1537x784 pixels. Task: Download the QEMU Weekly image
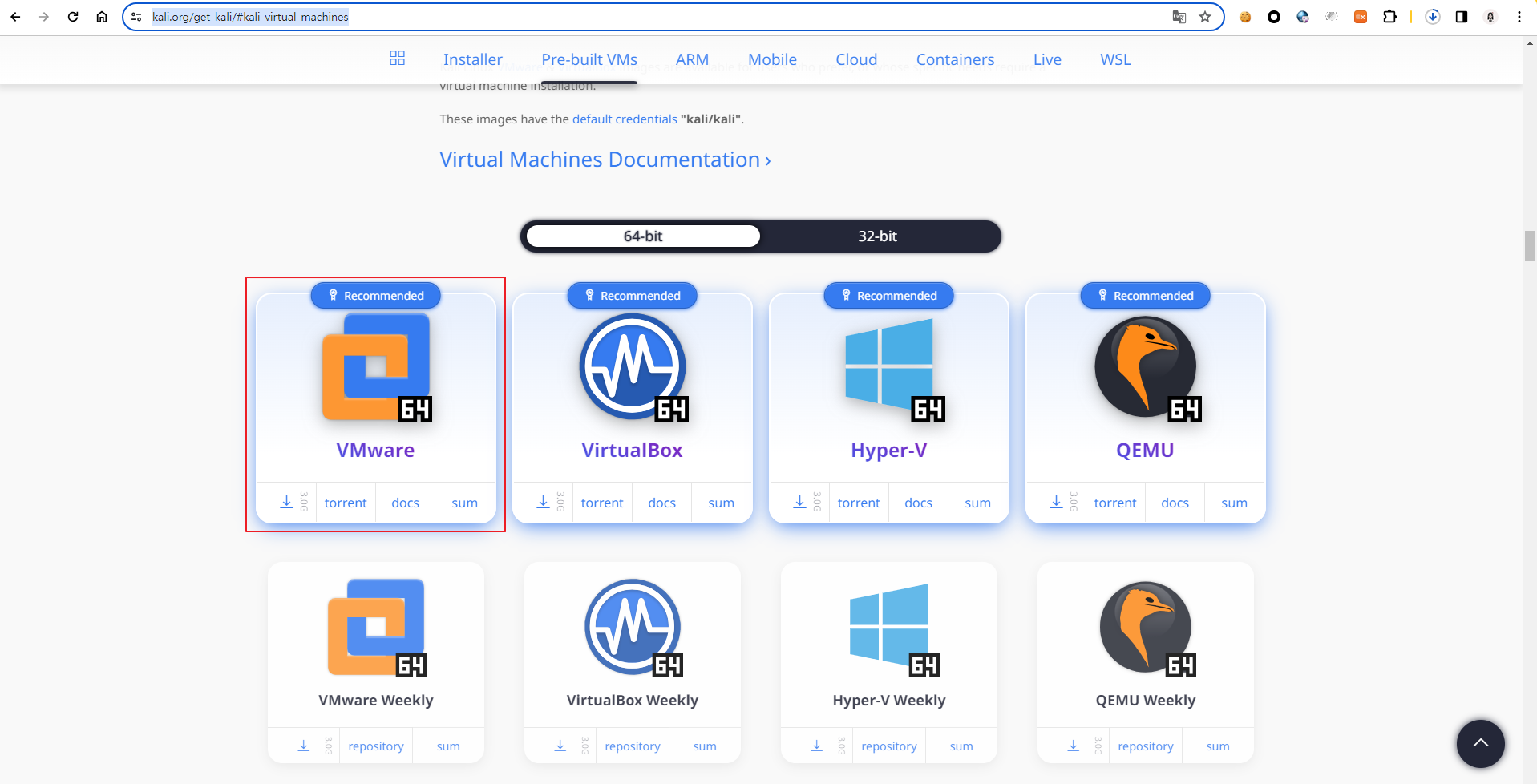pos(1074,746)
